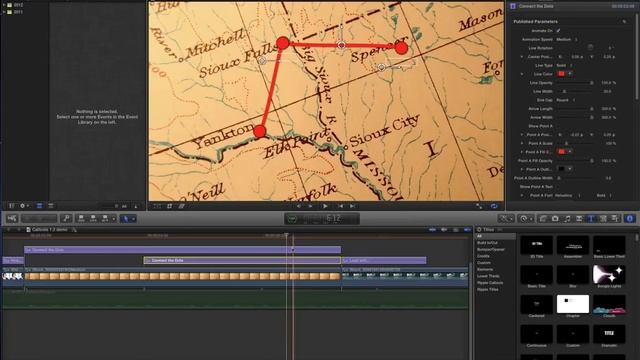
Task: Open the Generators browser icon
Action: coord(603,219)
